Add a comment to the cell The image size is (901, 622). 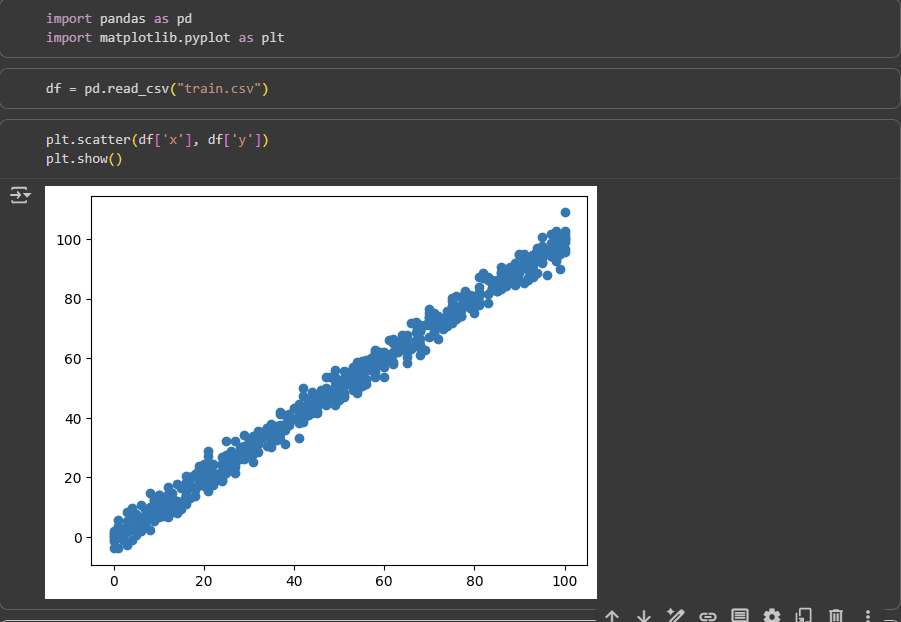740,616
